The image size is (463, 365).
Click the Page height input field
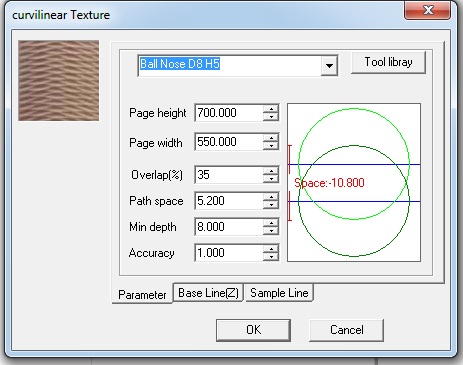click(229, 113)
